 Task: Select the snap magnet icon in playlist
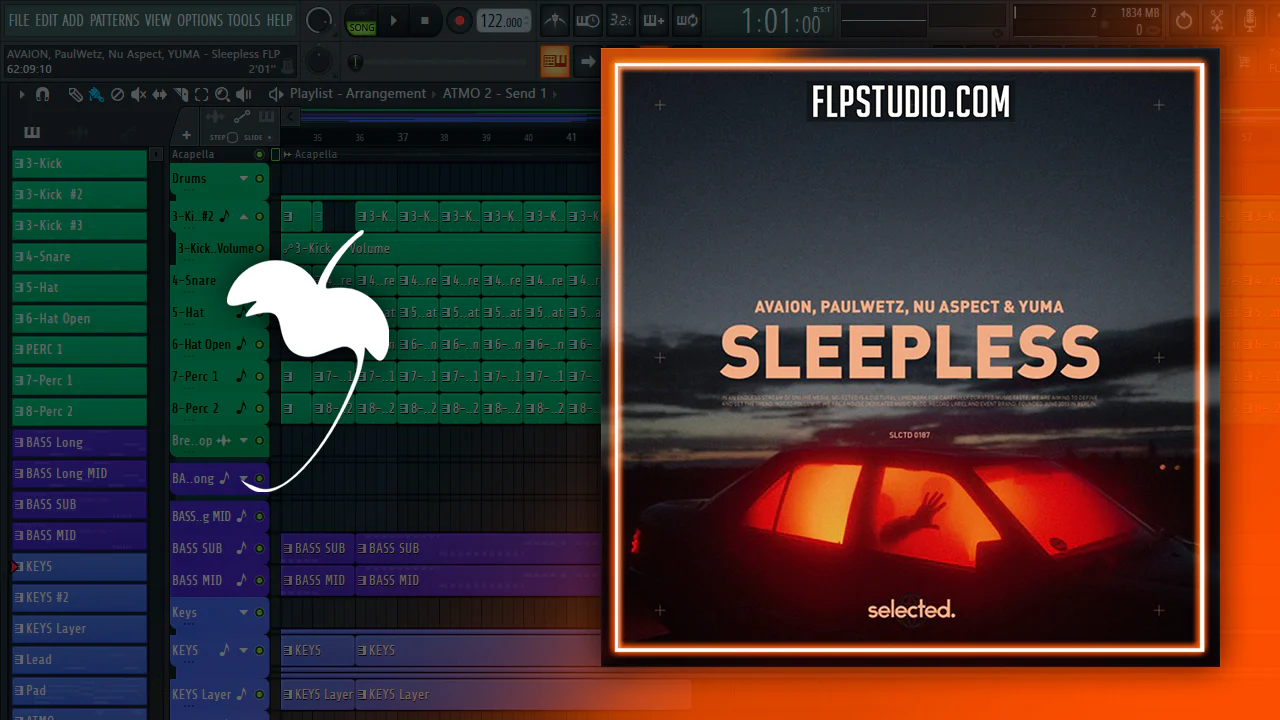tap(43, 94)
